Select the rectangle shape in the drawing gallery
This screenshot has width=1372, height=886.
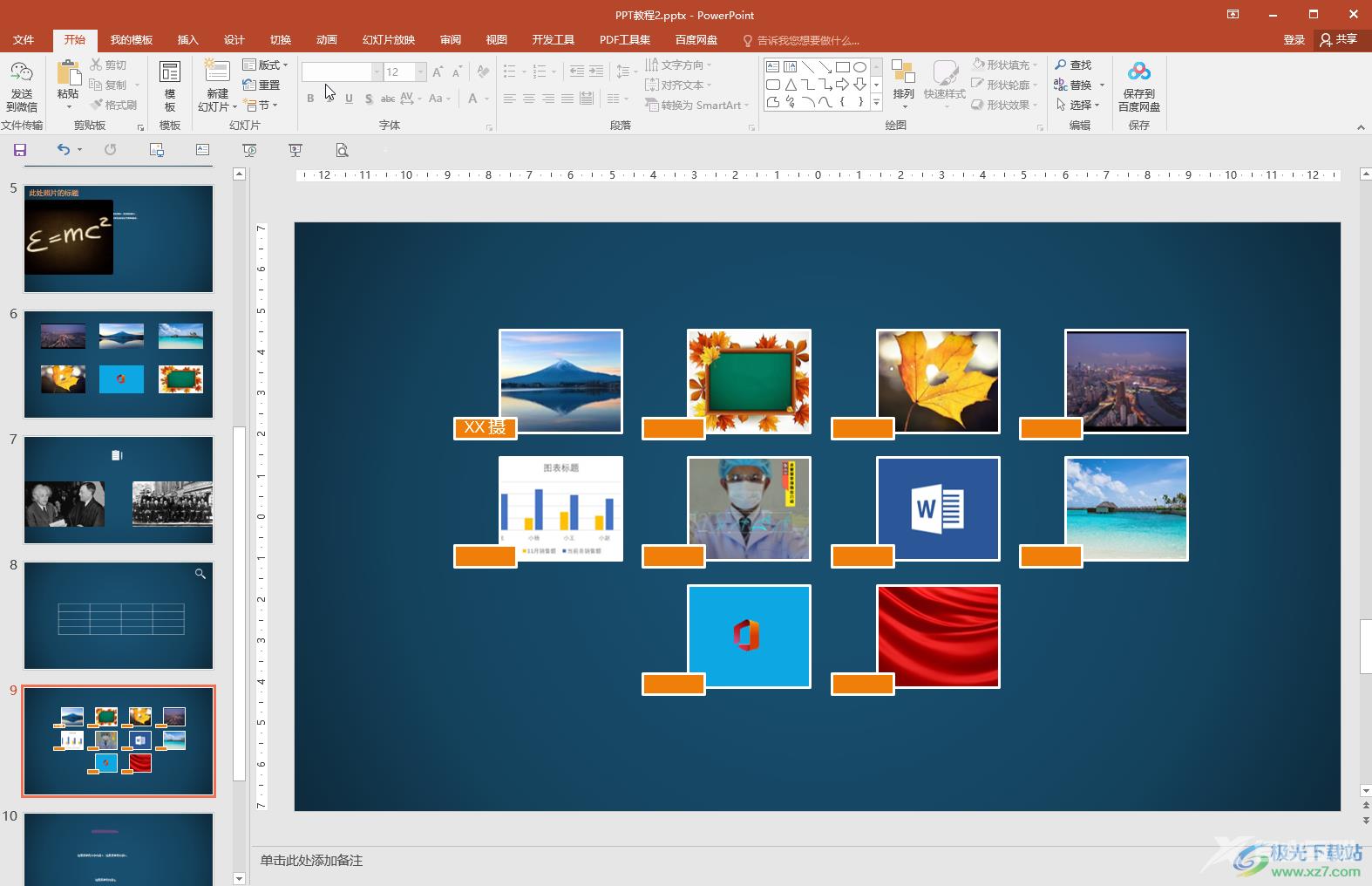tap(842, 67)
